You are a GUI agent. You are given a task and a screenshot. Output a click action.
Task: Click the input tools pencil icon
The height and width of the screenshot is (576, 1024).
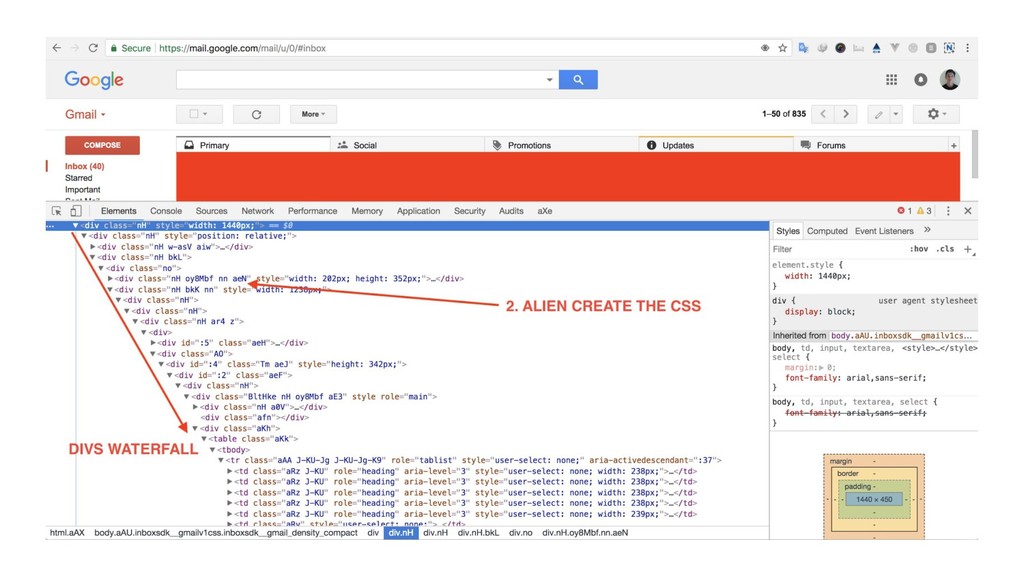878,114
